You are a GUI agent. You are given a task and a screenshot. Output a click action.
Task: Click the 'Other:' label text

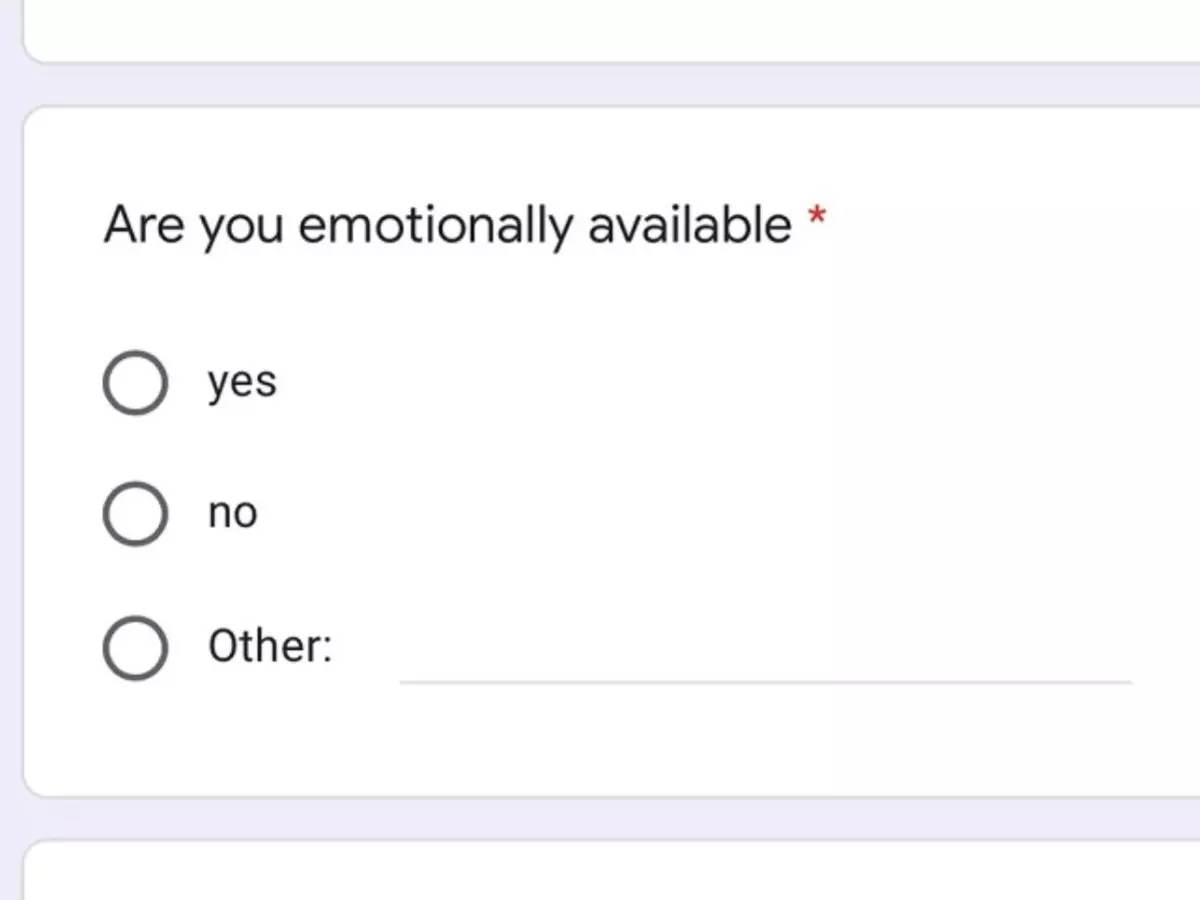tap(270, 647)
